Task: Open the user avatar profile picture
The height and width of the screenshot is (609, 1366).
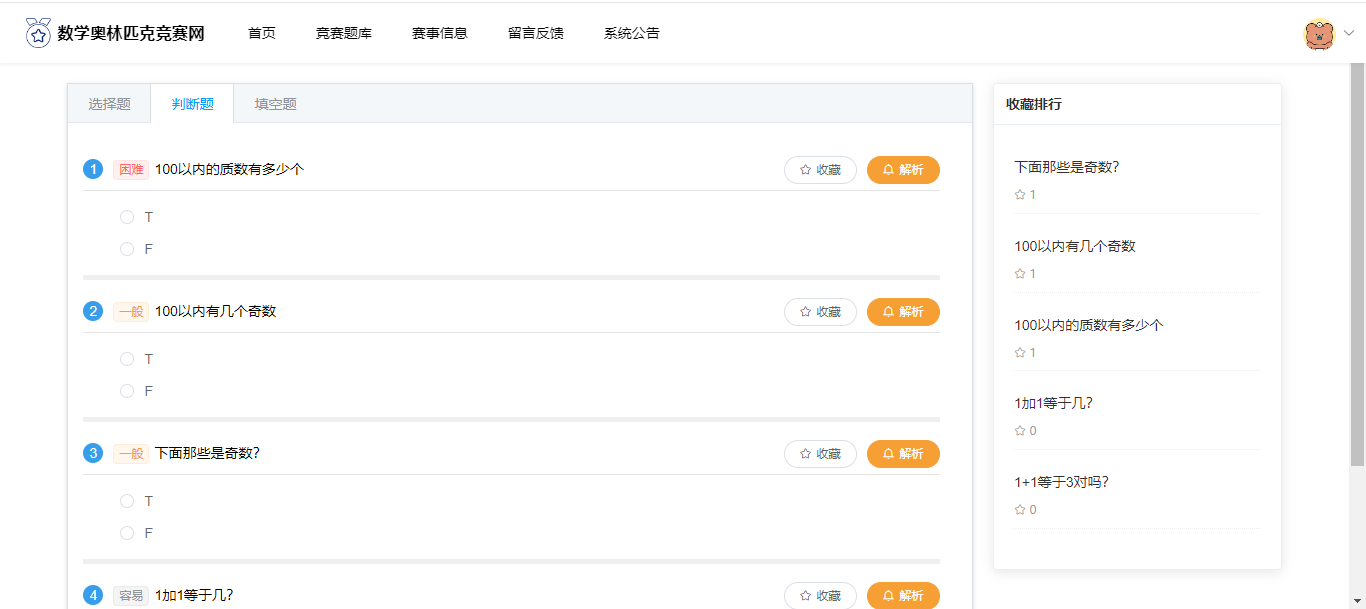Action: pyautogui.click(x=1319, y=34)
